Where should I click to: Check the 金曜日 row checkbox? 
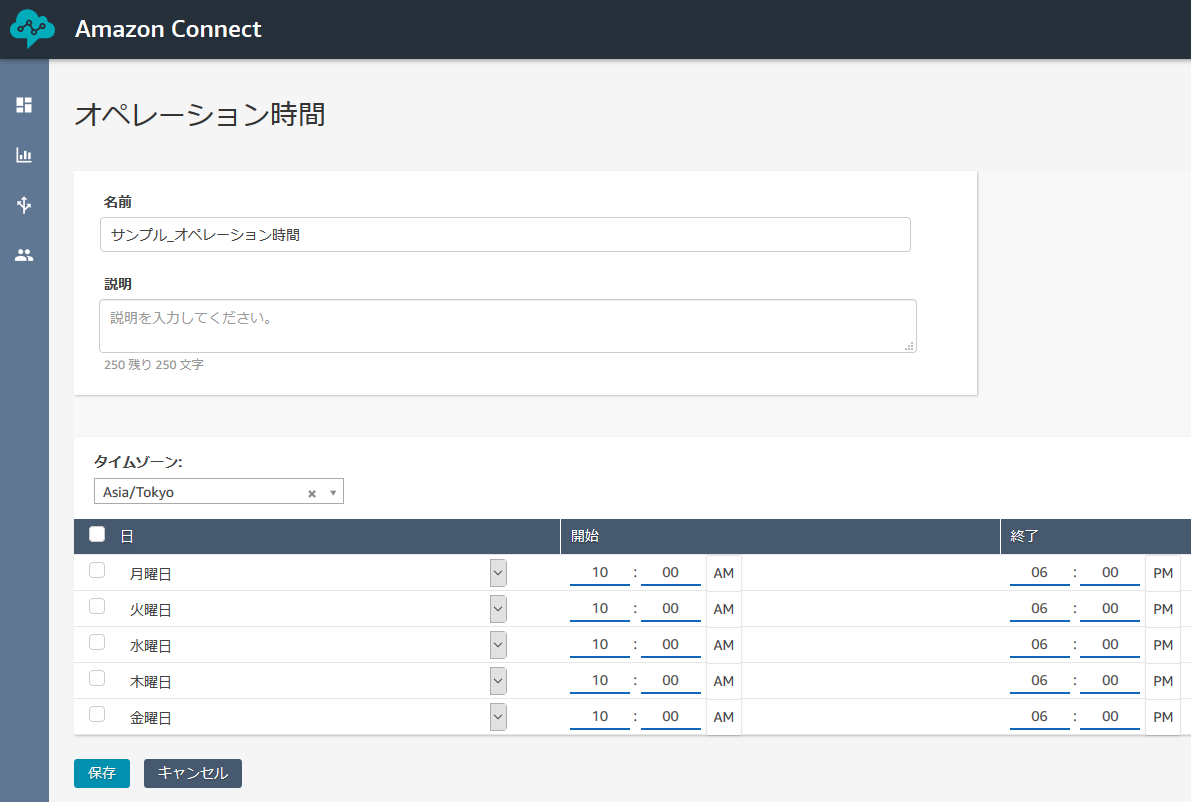click(97, 714)
